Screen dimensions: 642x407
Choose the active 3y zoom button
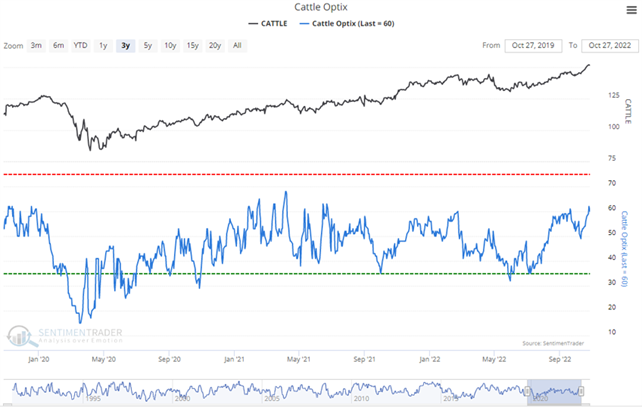pos(127,45)
